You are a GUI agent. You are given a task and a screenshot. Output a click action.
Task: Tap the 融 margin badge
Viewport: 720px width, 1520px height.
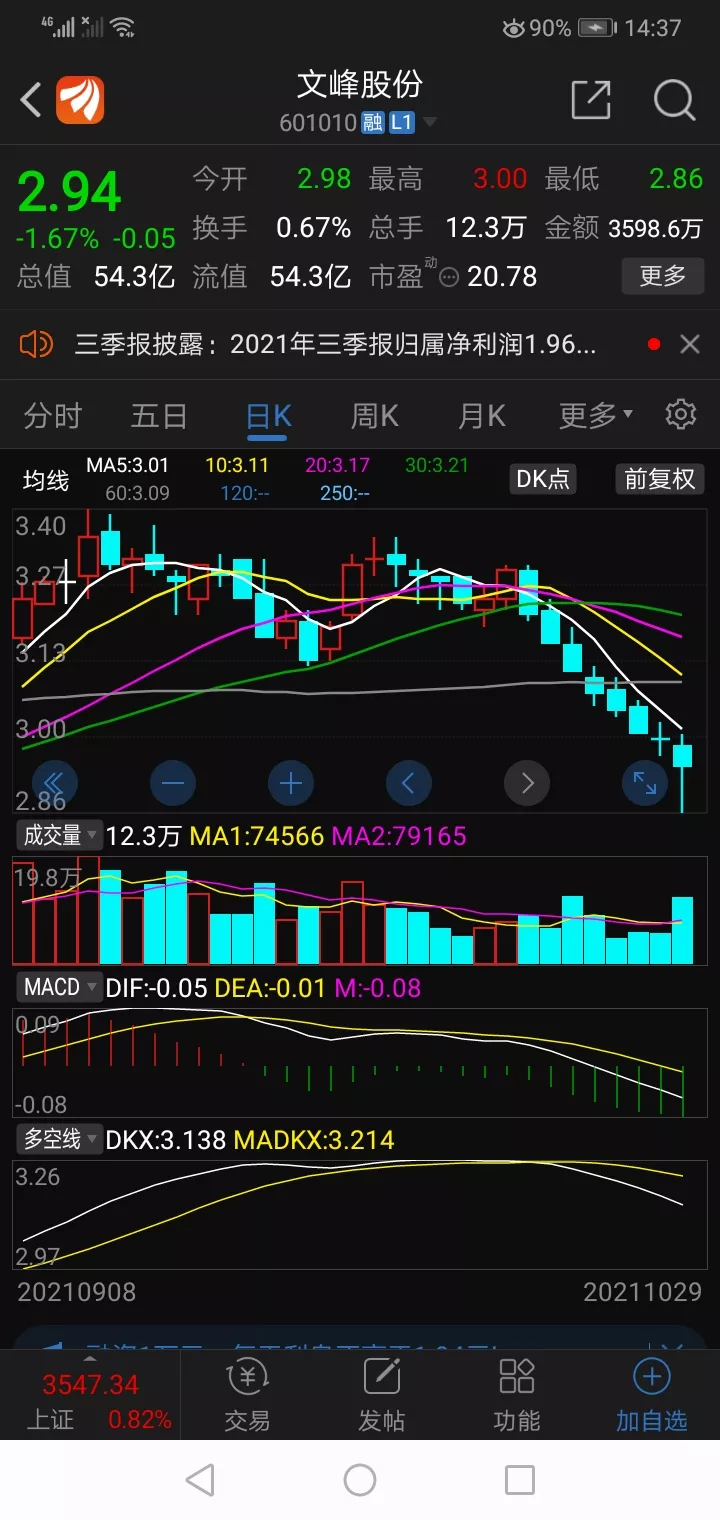click(373, 123)
